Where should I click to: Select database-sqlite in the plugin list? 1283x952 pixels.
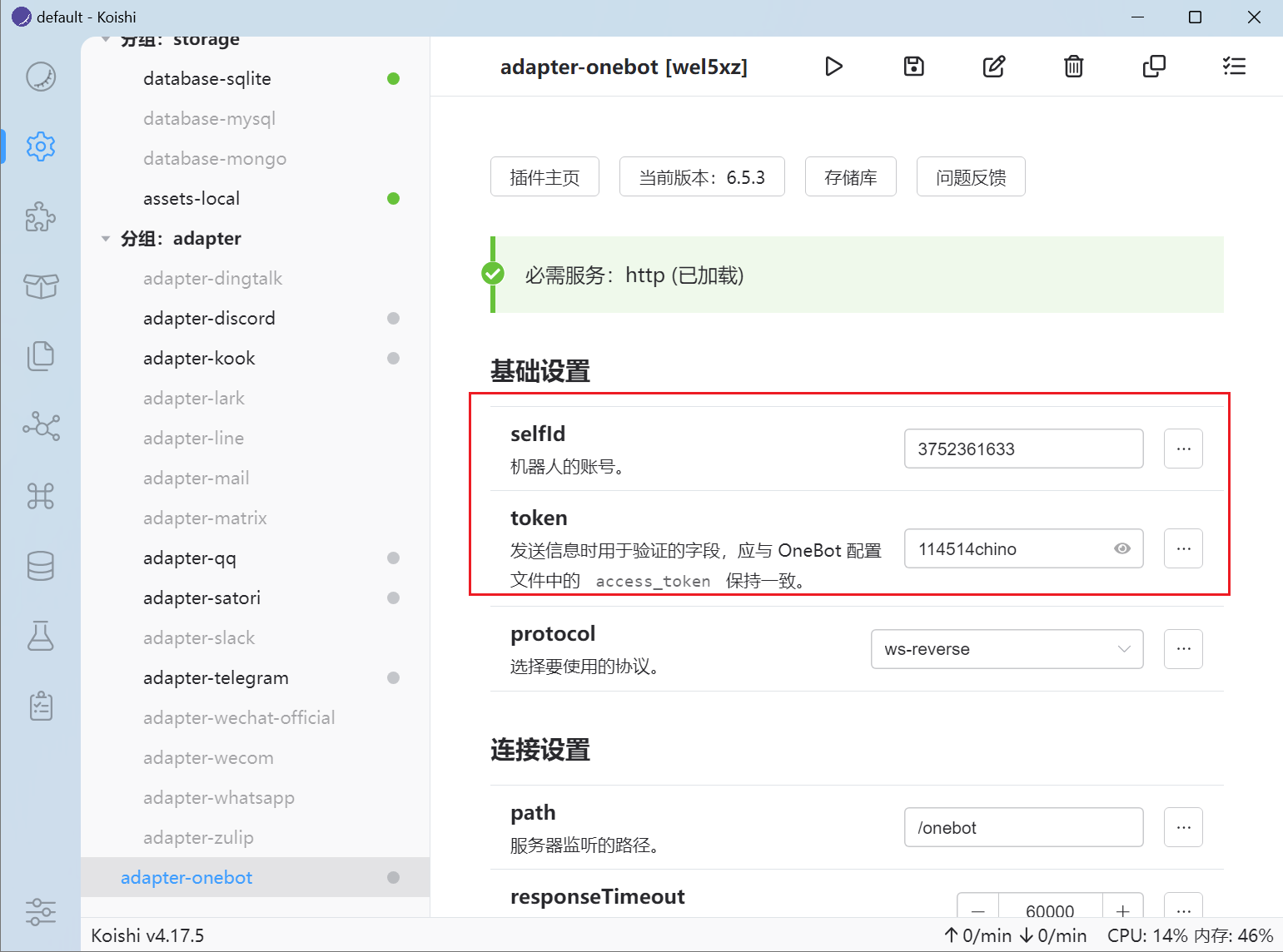(x=256, y=78)
